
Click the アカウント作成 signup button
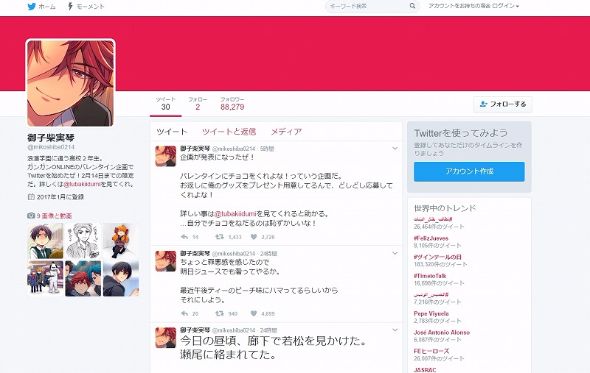click(469, 172)
